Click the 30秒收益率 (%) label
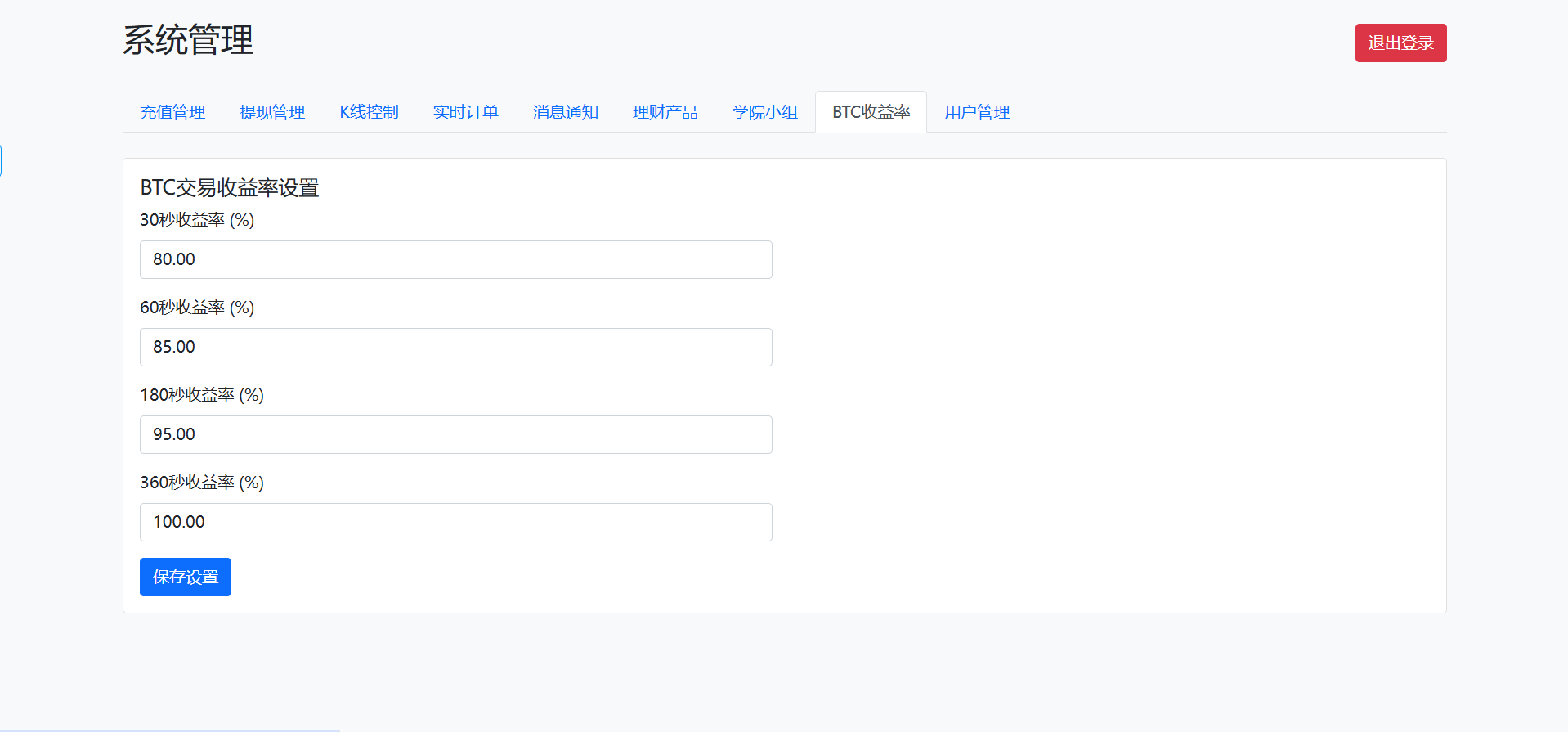1568x732 pixels. (197, 220)
